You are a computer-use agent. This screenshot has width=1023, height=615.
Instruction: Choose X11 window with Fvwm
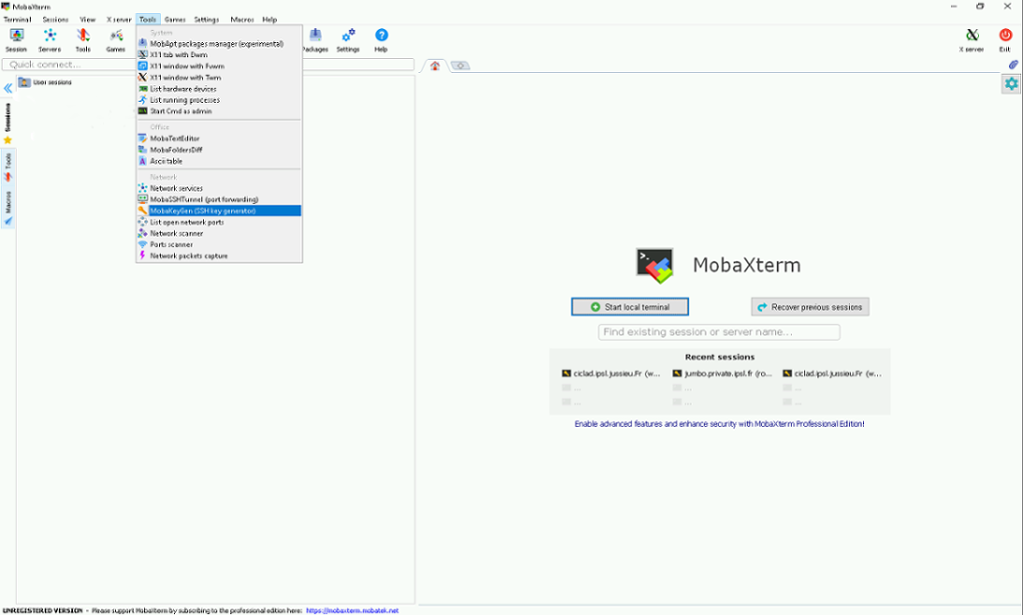click(219, 66)
